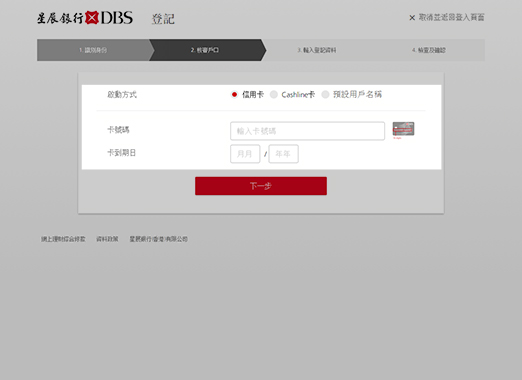Image resolution: width=522 pixels, height=380 pixels.
Task: Select the 信用卡 radio button
Action: coord(234,95)
